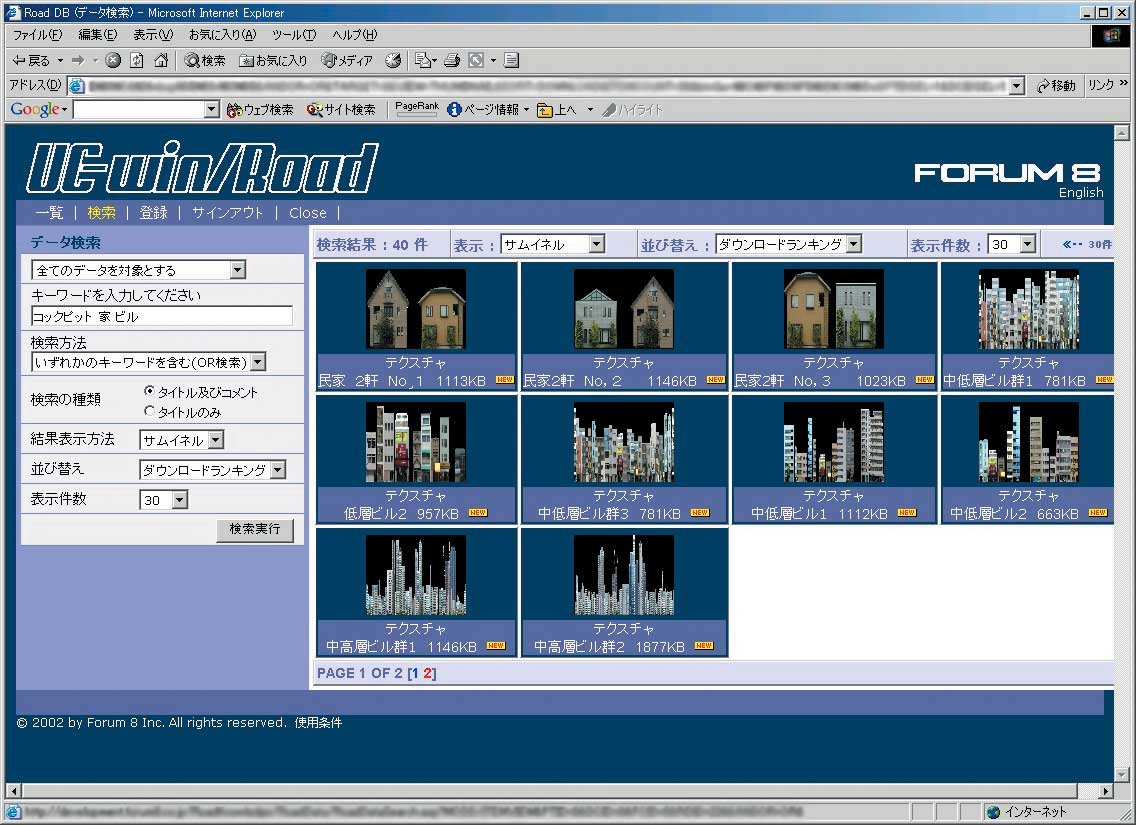Open the お気に入り(A) menu

[222, 35]
